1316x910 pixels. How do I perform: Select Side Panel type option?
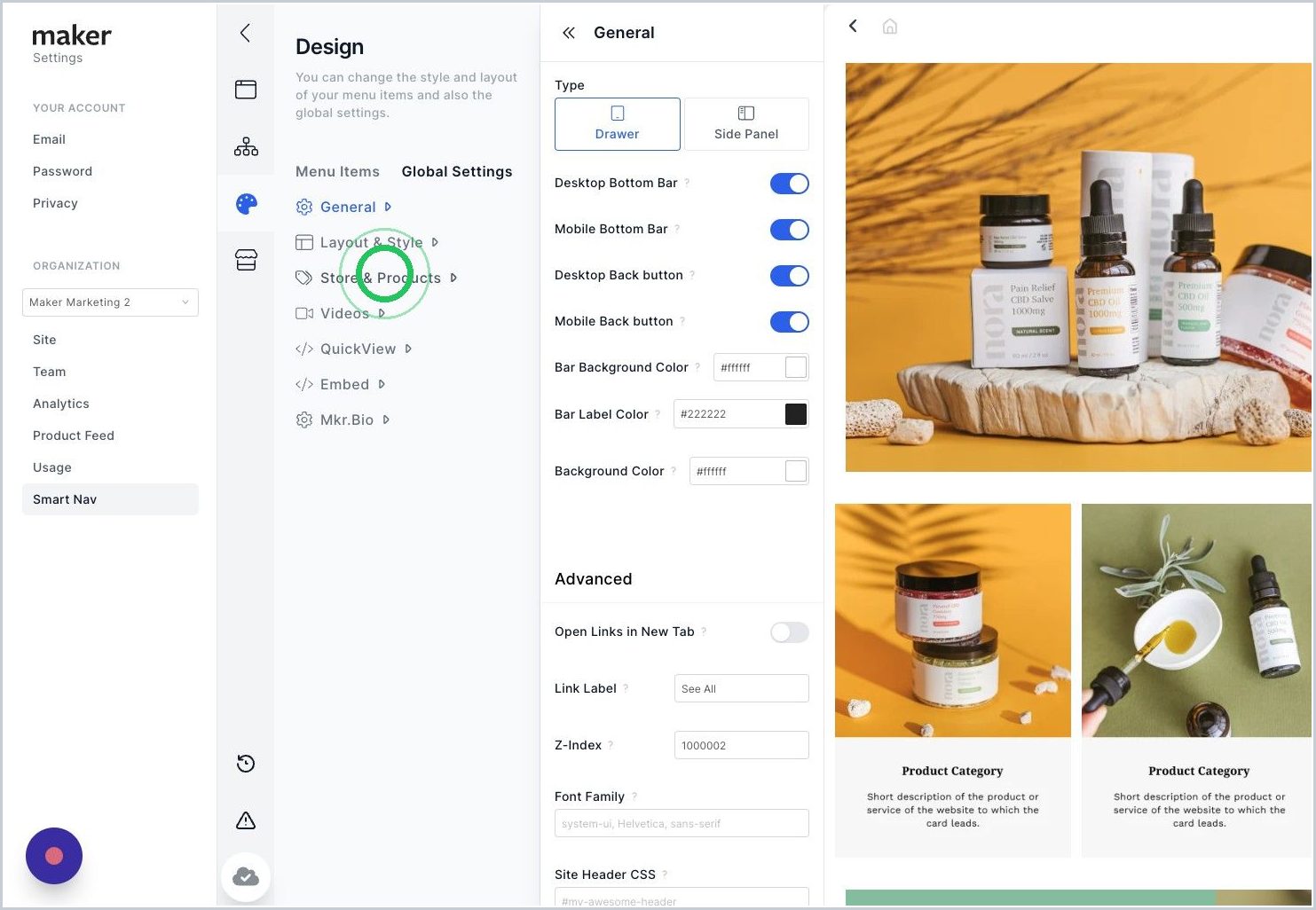coord(746,124)
